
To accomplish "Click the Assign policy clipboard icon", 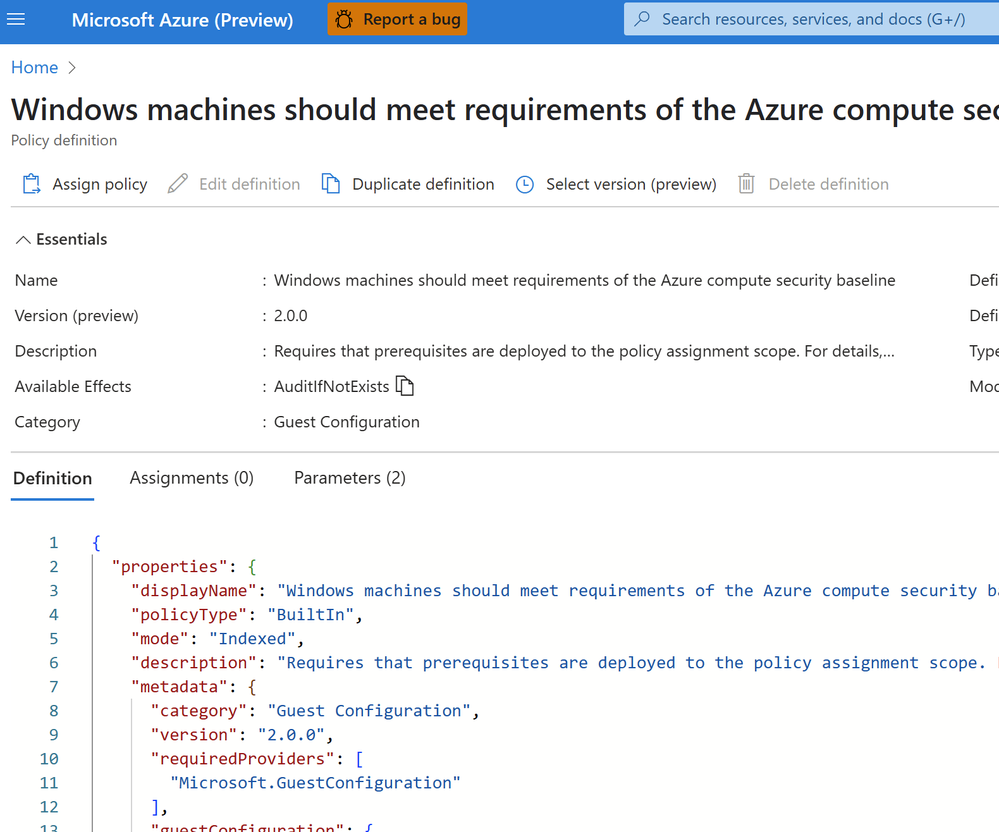I will pos(31,184).
